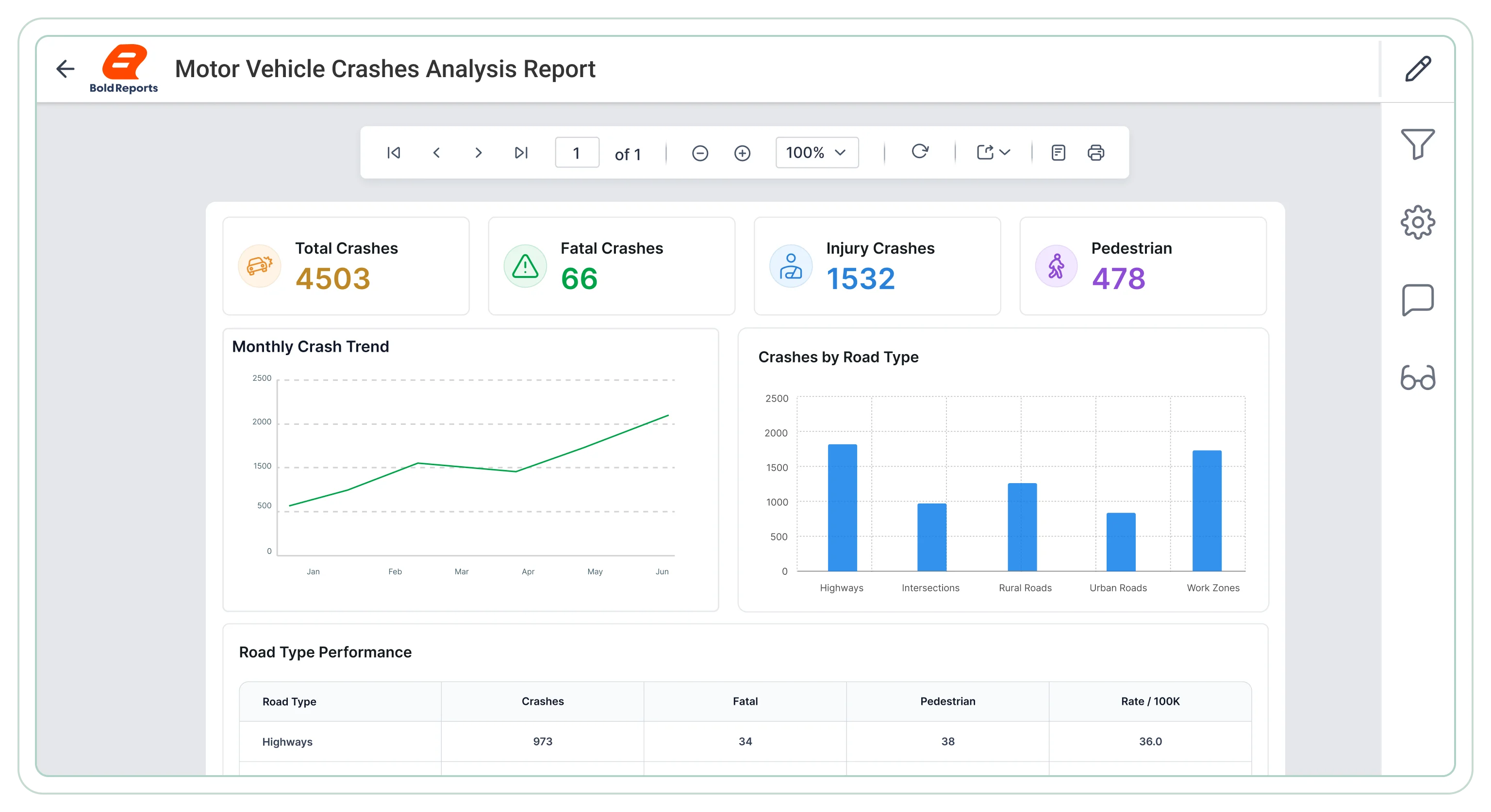Screen dimensions: 1491x812
Task: Go to next report page
Action: (478, 153)
